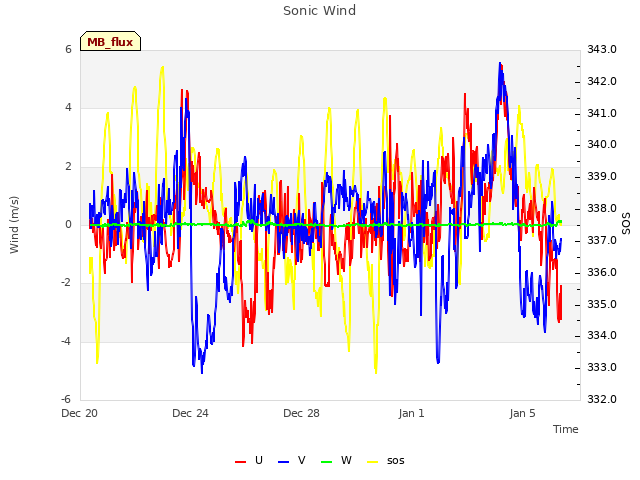Click the right SOS axis title

[626, 224]
